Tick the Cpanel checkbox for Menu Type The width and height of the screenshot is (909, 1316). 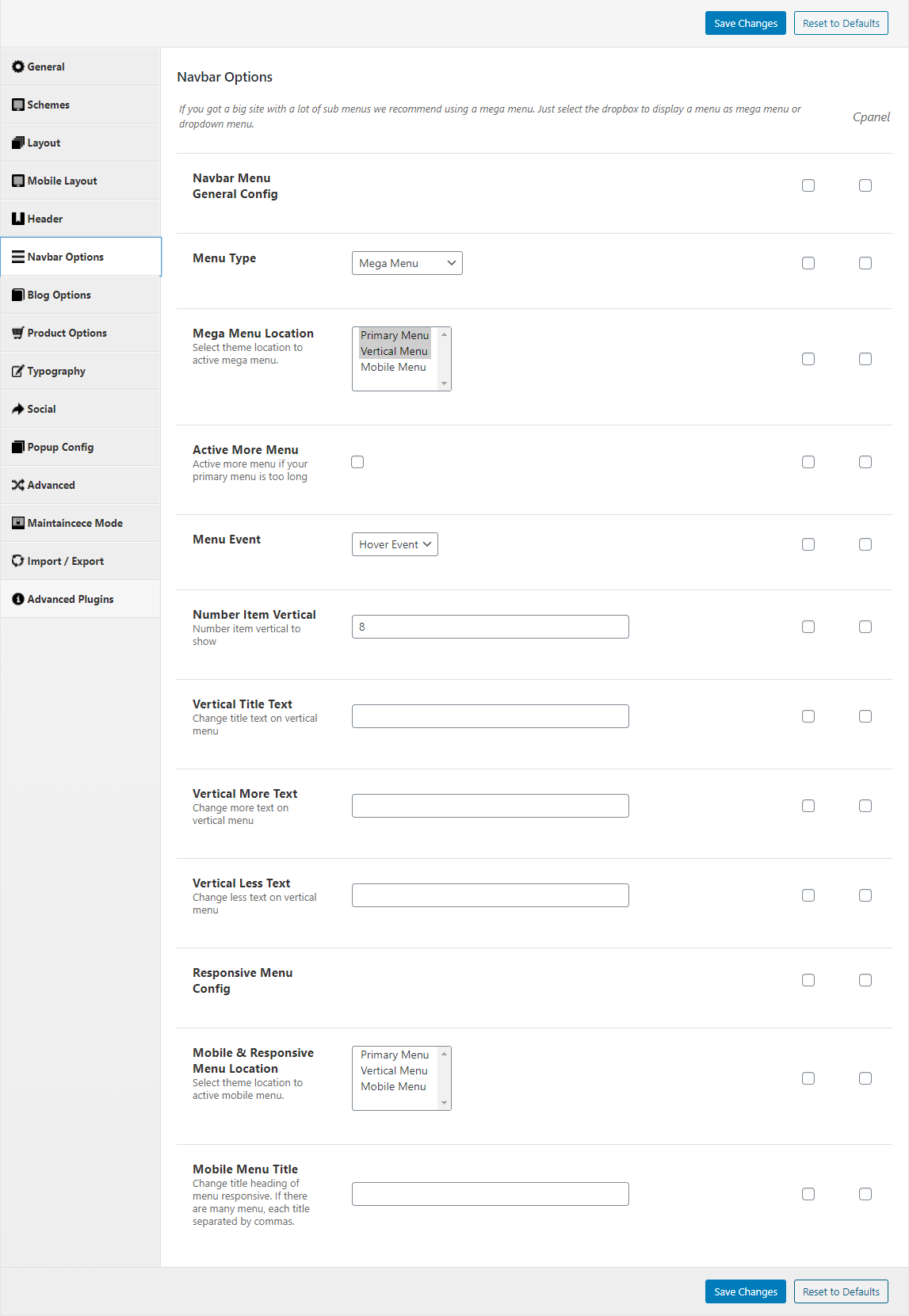pos(865,263)
